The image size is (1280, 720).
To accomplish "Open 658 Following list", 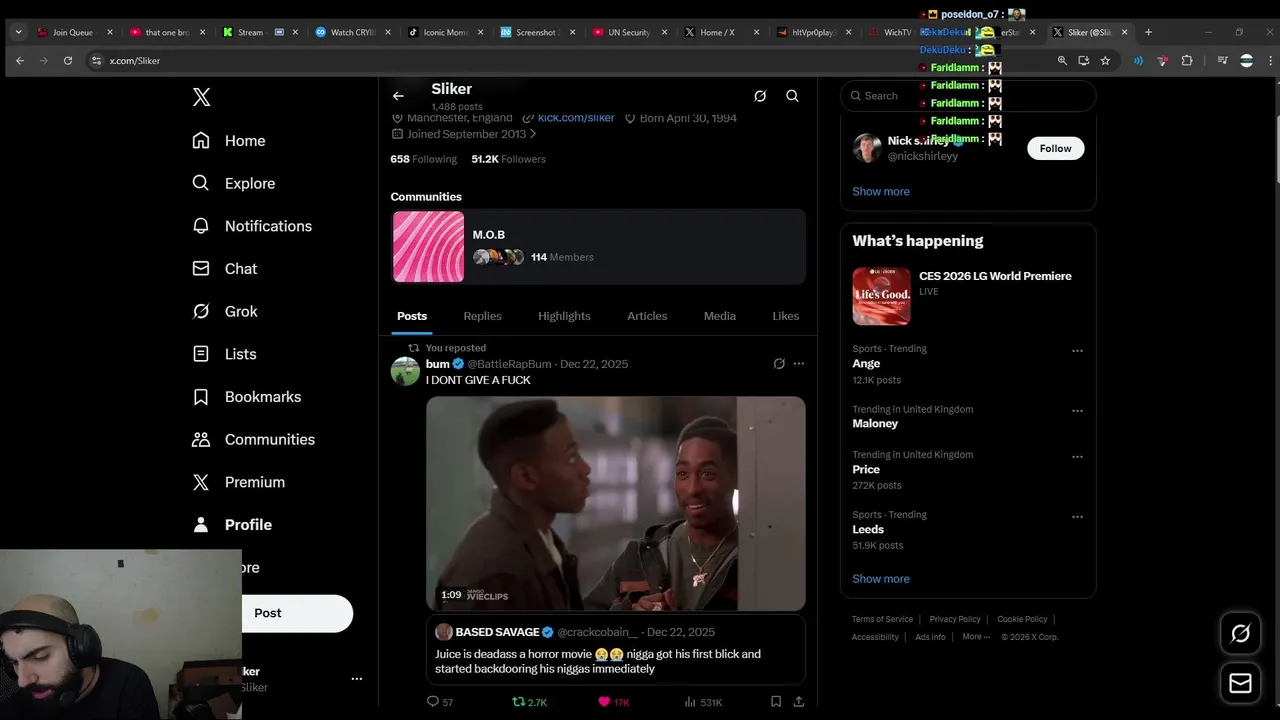I will pyautogui.click(x=423, y=159).
